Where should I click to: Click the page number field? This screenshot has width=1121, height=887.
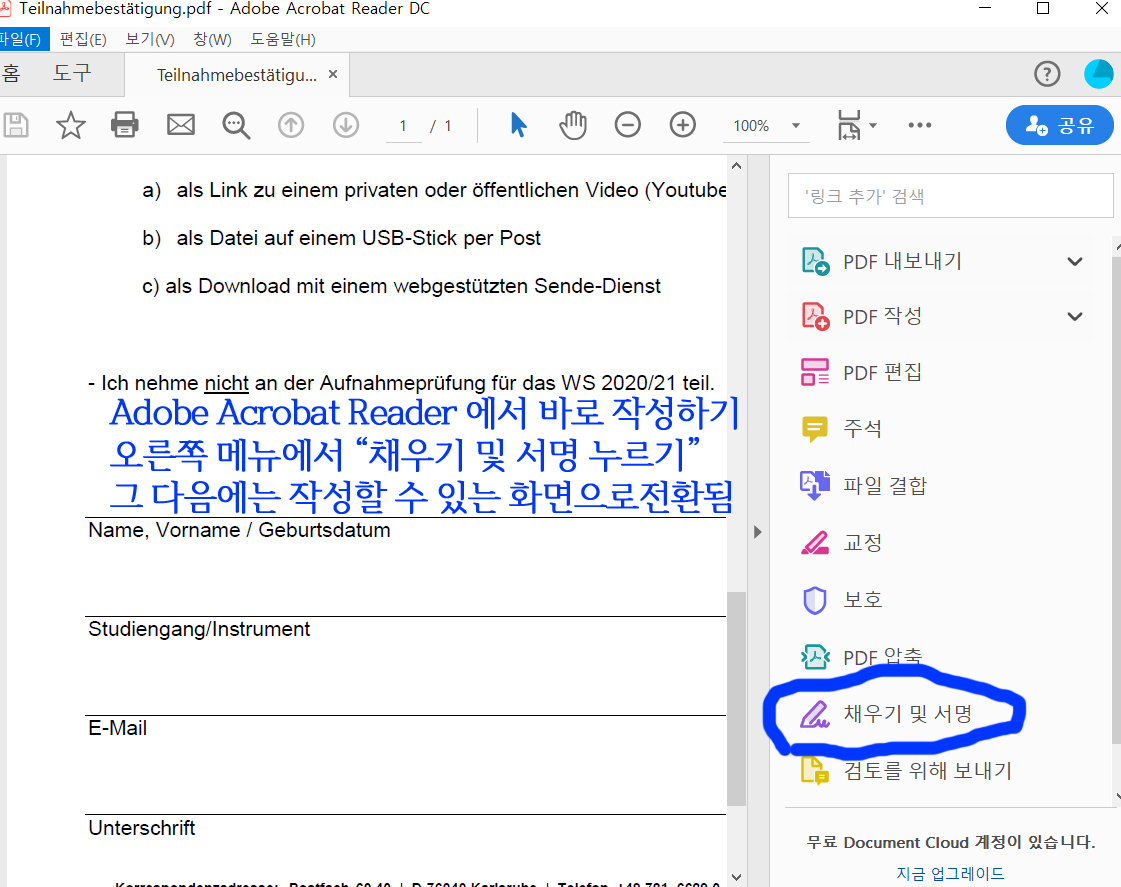pos(404,126)
